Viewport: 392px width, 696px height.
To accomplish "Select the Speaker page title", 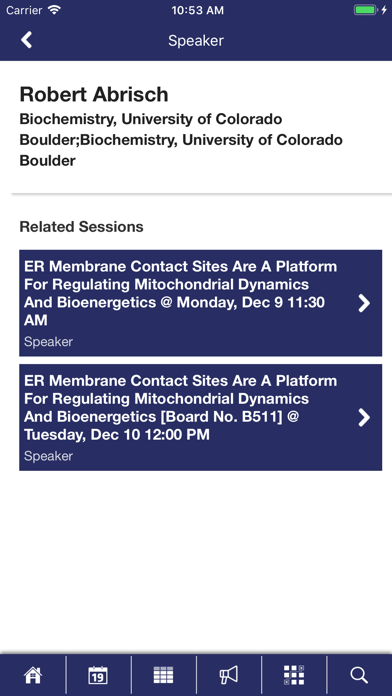I will (x=196, y=40).
